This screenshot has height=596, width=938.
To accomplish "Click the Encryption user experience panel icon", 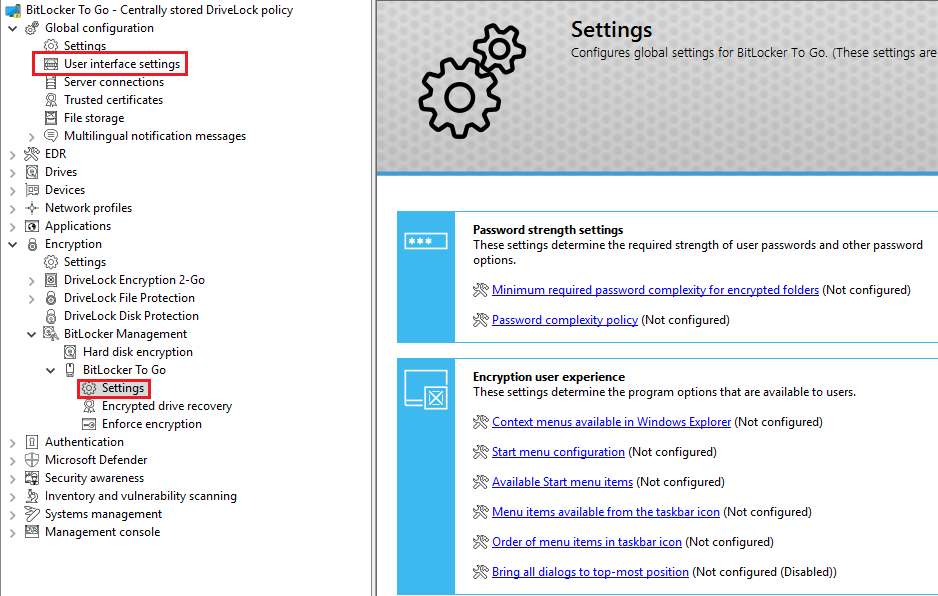I will pyautogui.click(x=426, y=390).
